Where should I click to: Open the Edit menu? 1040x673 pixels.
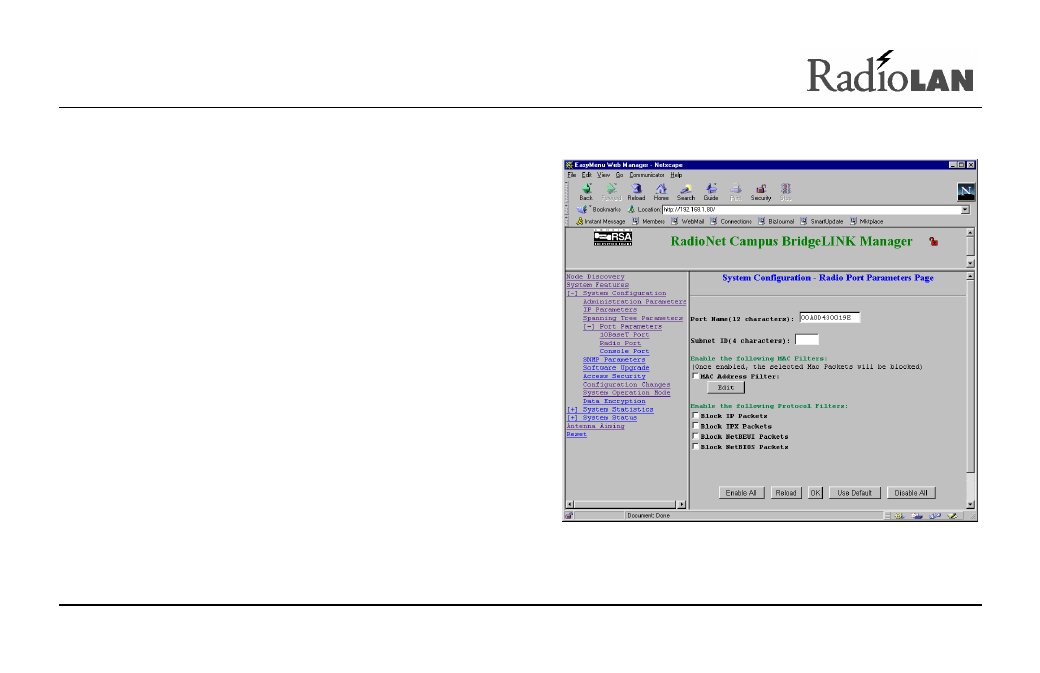pyautogui.click(x=586, y=175)
